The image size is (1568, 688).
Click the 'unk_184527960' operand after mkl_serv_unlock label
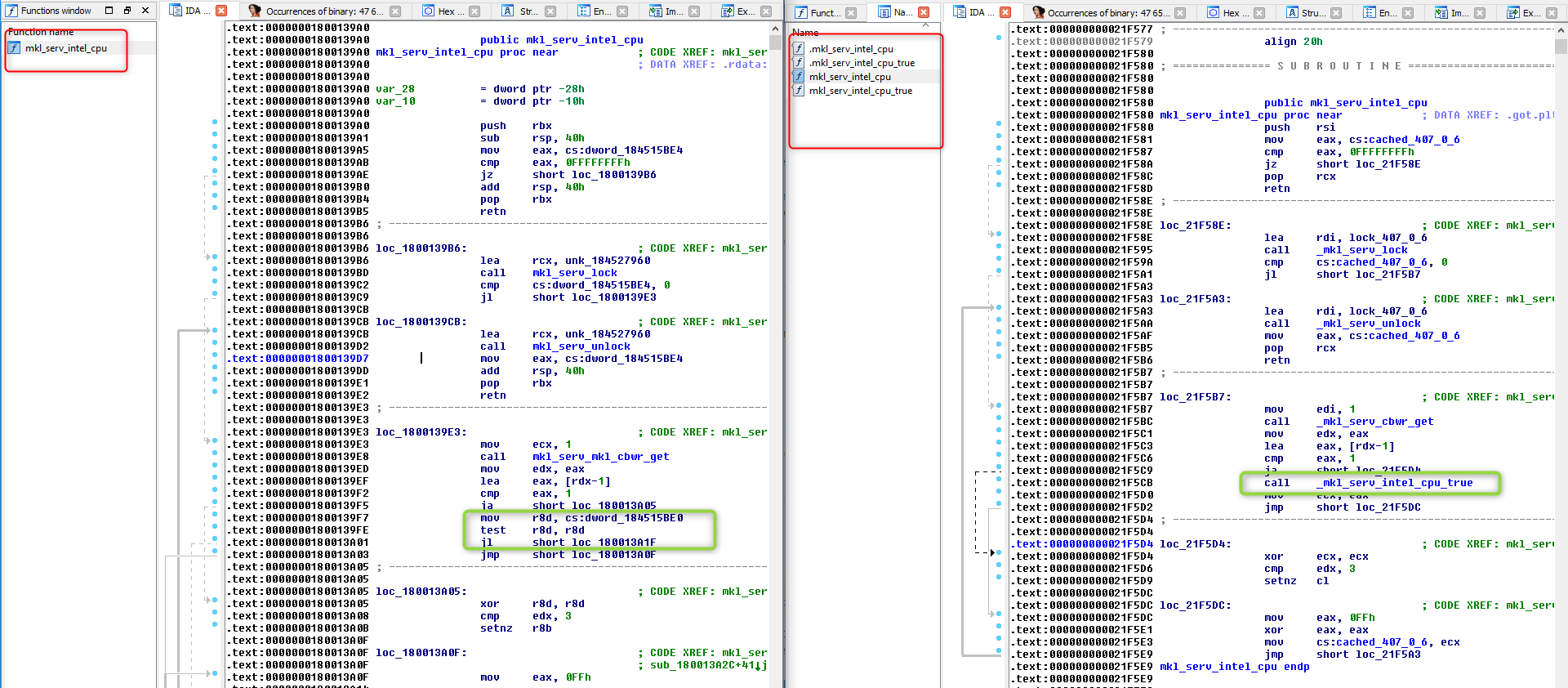click(608, 334)
